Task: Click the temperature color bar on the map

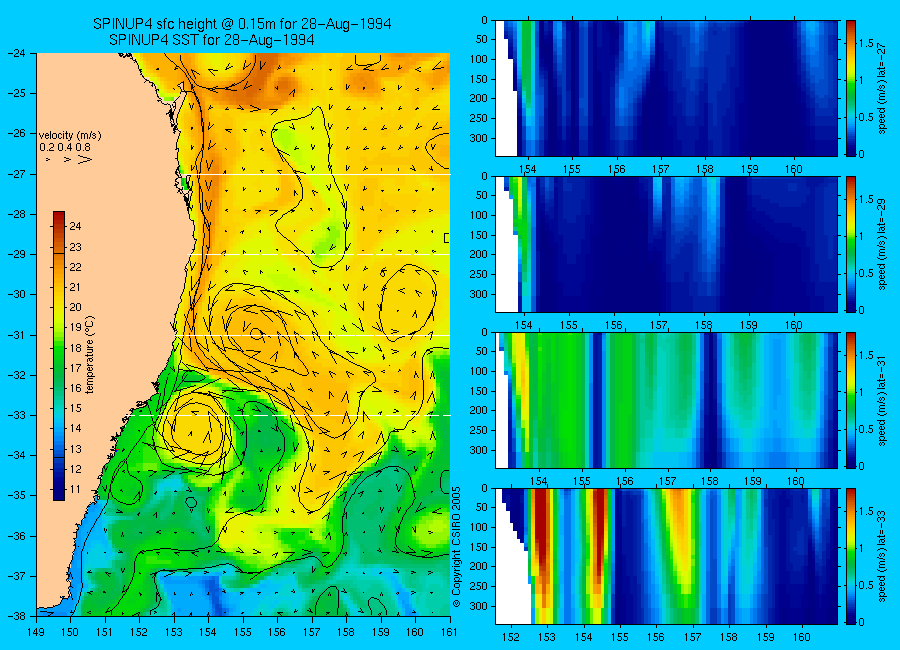Action: (x=59, y=356)
